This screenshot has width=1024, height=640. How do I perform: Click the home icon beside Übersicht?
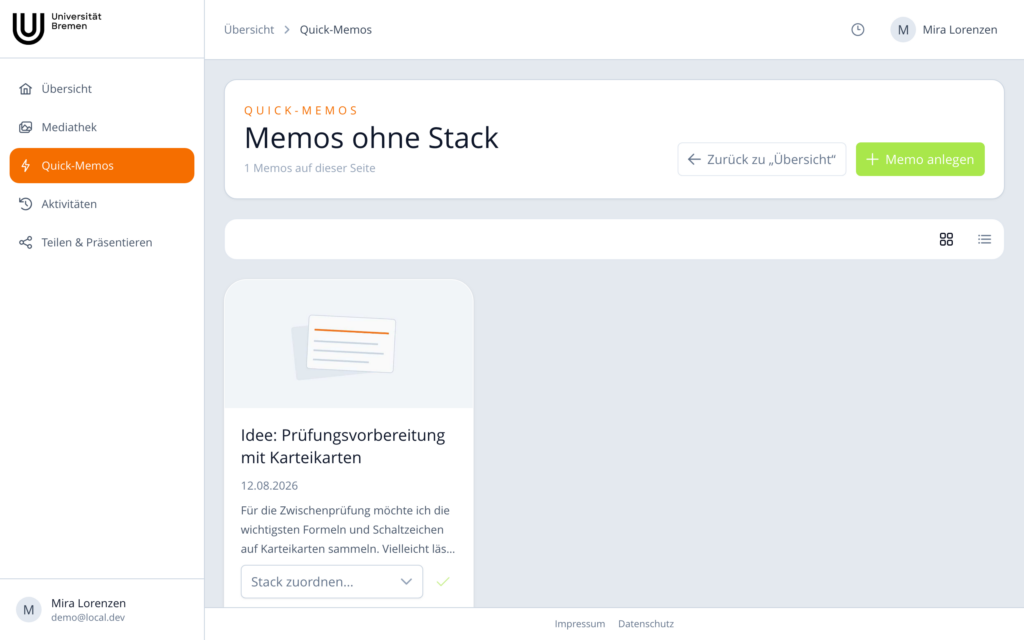coord(25,89)
